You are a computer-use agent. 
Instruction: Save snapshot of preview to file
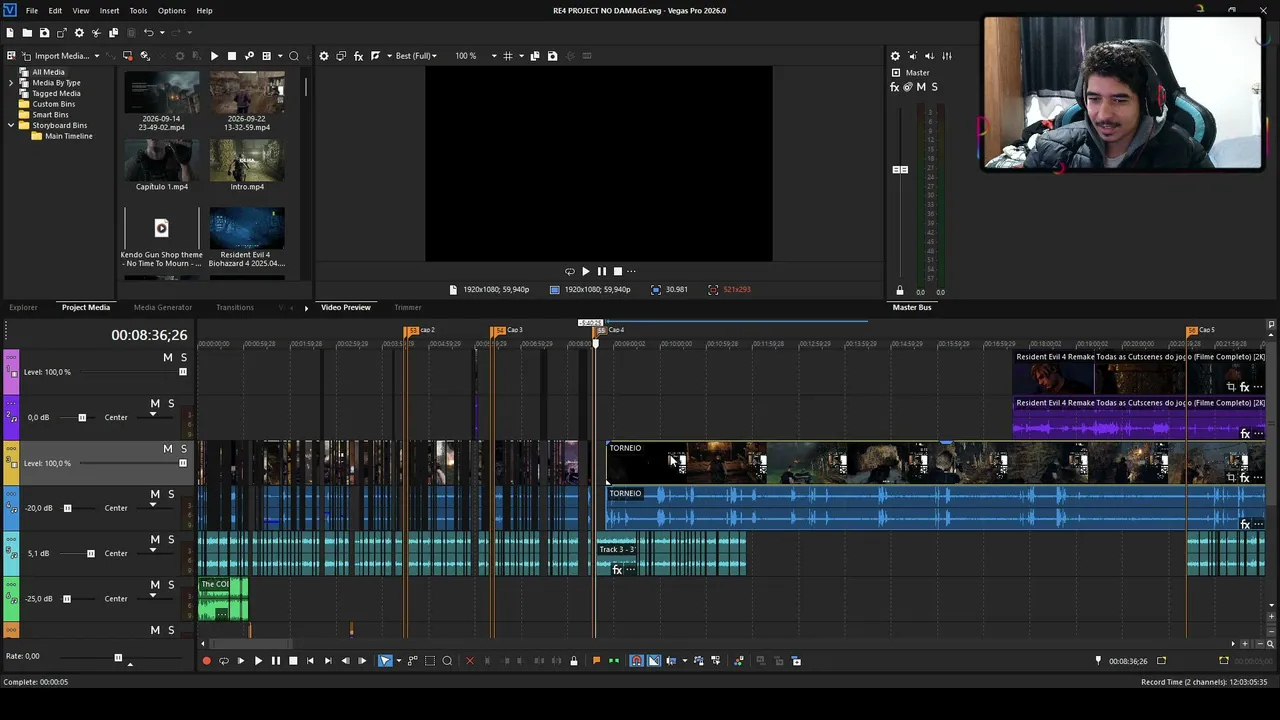[x=552, y=56]
